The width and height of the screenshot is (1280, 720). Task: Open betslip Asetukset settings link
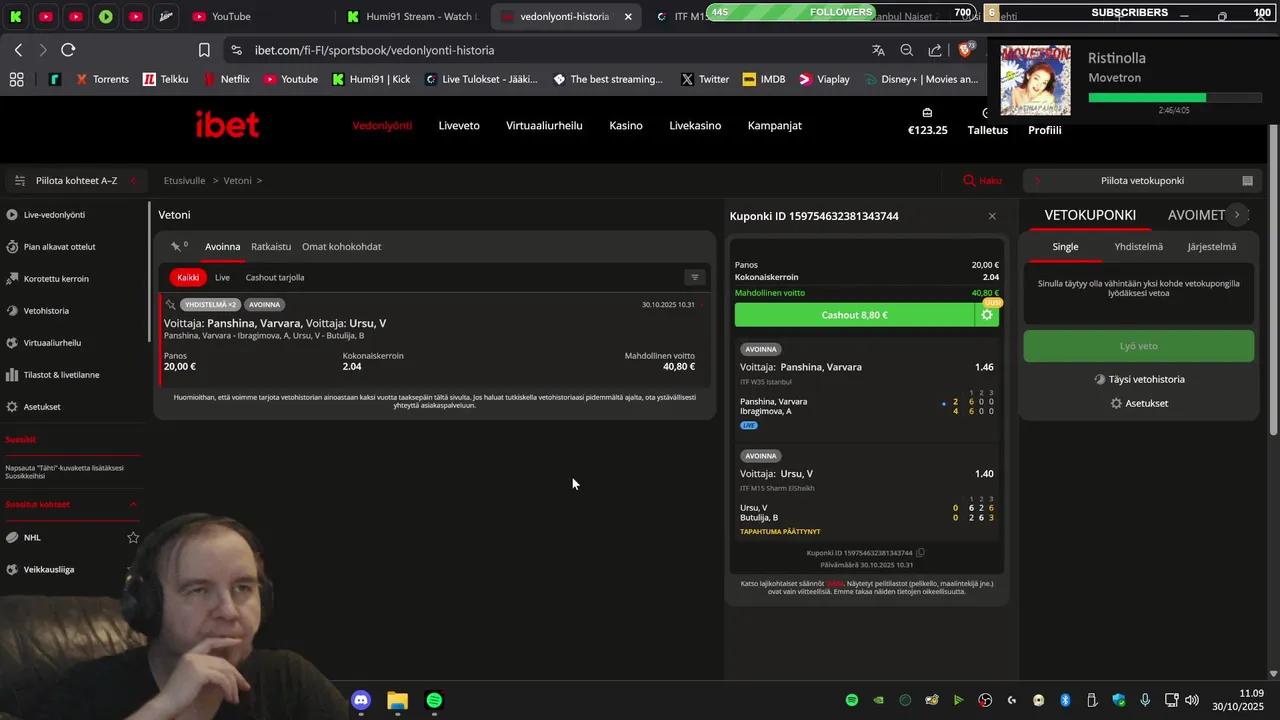1139,404
